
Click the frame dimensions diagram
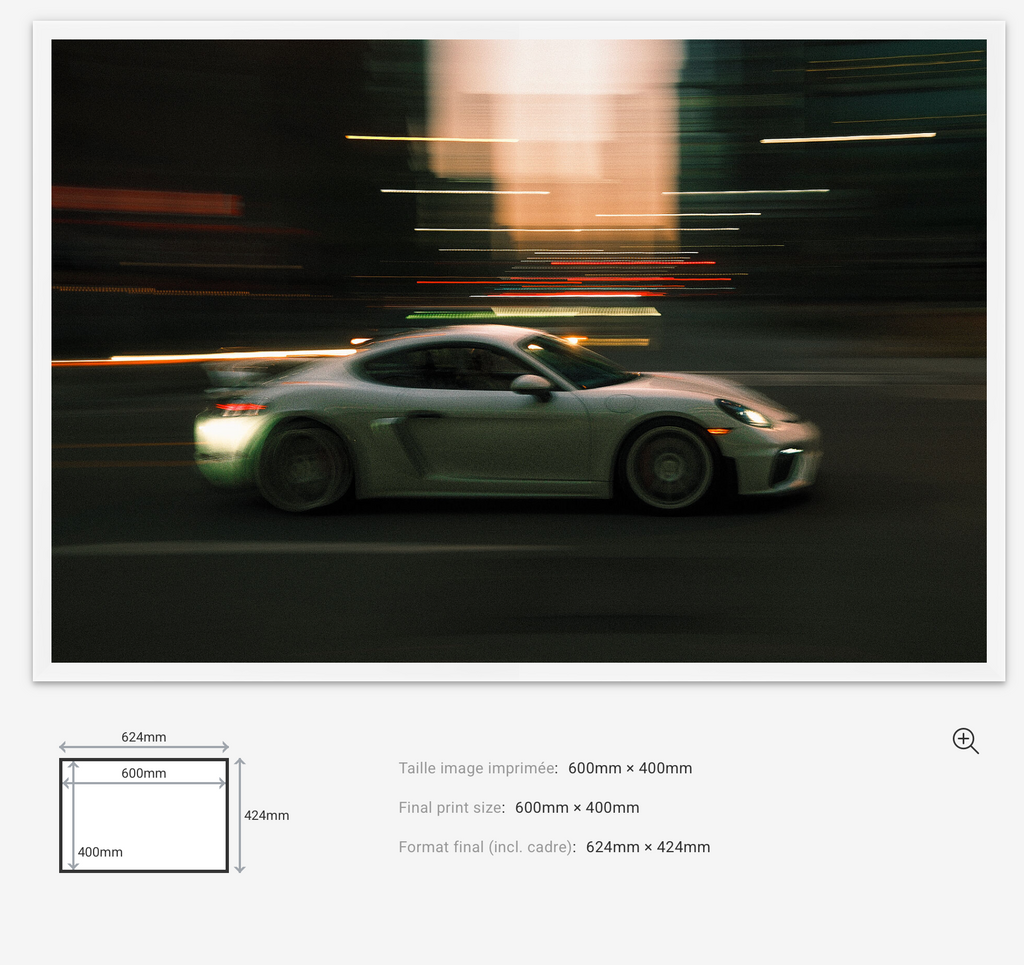click(174, 802)
